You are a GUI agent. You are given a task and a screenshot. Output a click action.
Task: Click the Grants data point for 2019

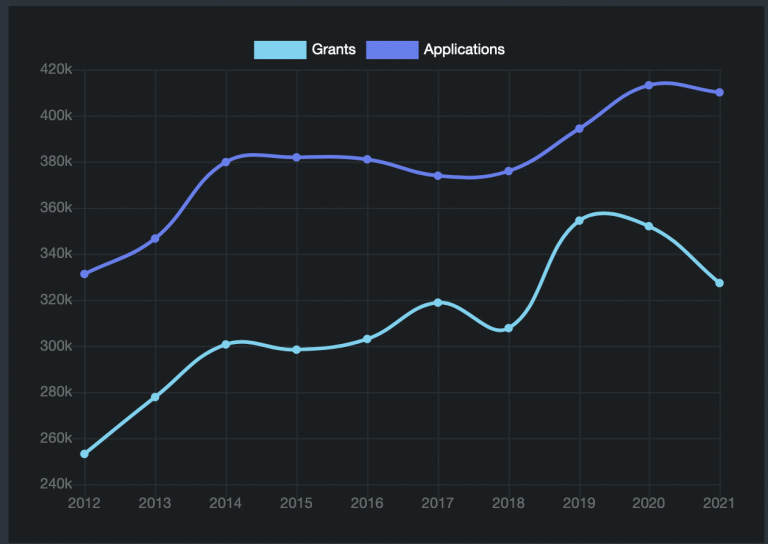(x=579, y=220)
